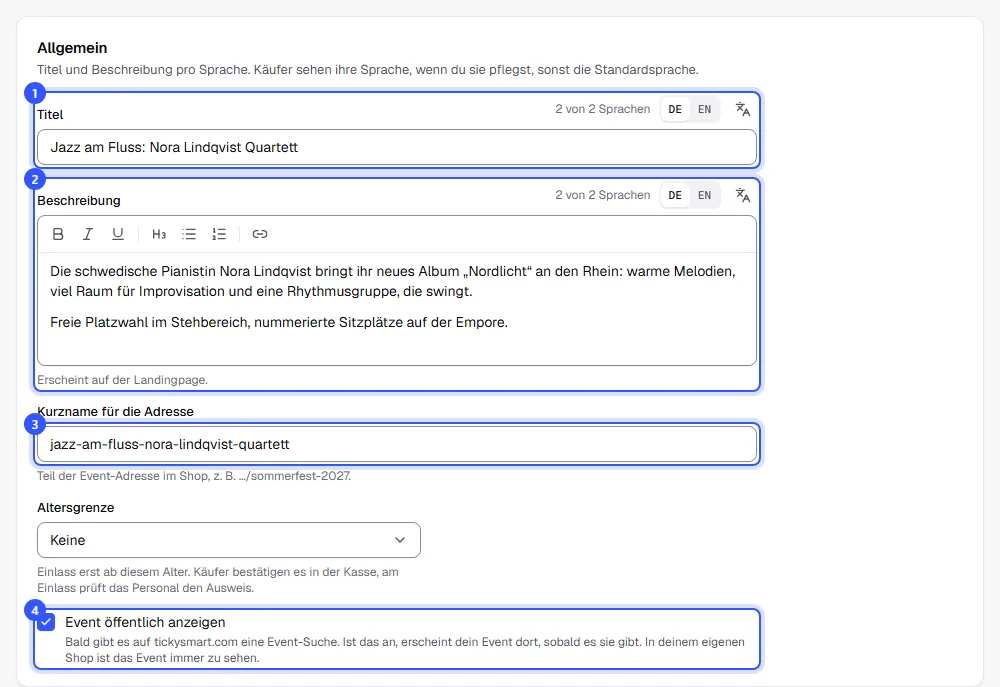Click the Beschreibung '2 von 2 Sprachen' text
Image resolution: width=1000 pixels, height=687 pixels.
click(x=603, y=195)
